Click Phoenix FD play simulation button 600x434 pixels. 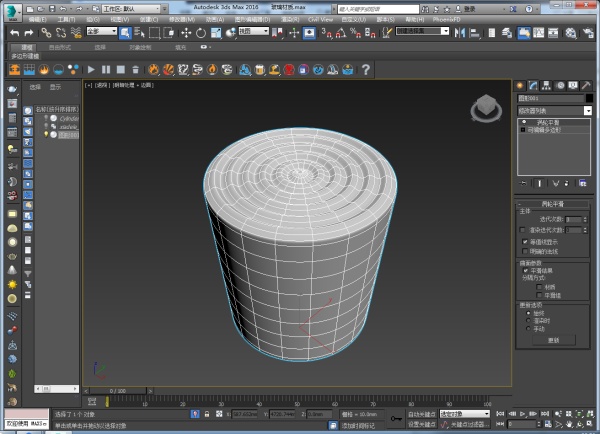tap(91, 70)
